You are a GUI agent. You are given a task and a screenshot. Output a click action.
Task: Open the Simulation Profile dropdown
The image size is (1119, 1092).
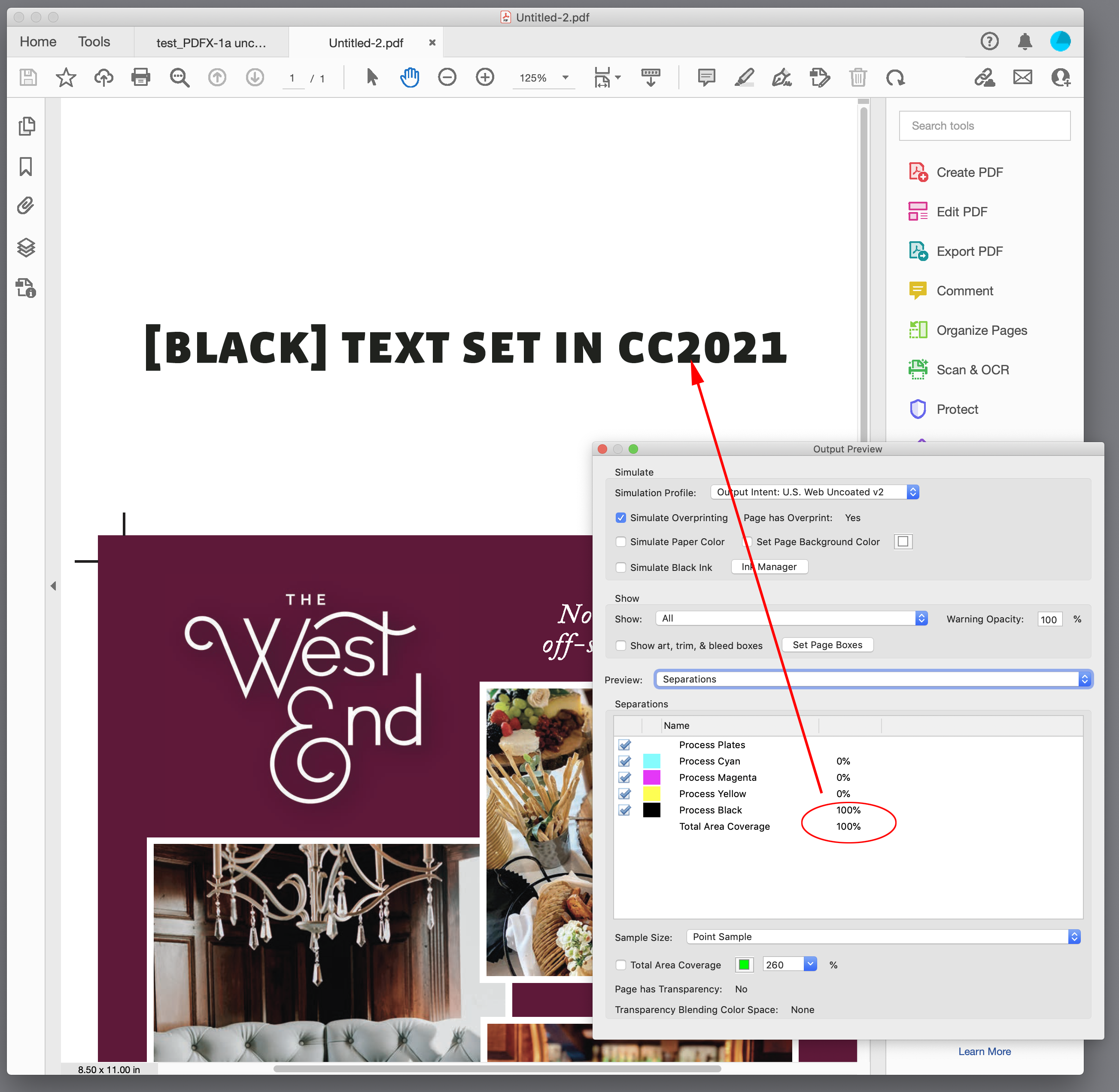coord(912,491)
